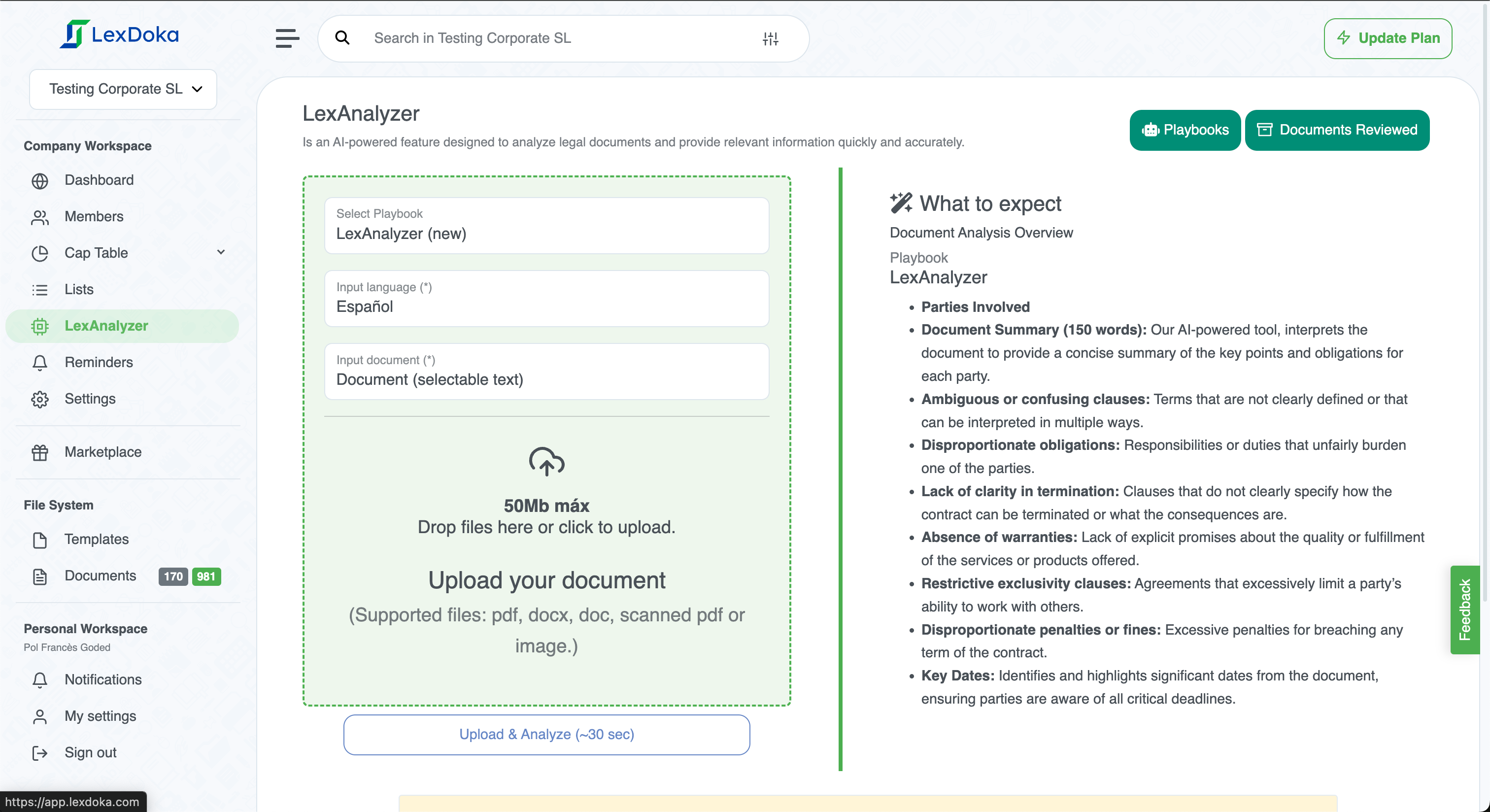Viewport: 1490px width, 812px height.
Task: Go to Members page
Action: point(122,217)
